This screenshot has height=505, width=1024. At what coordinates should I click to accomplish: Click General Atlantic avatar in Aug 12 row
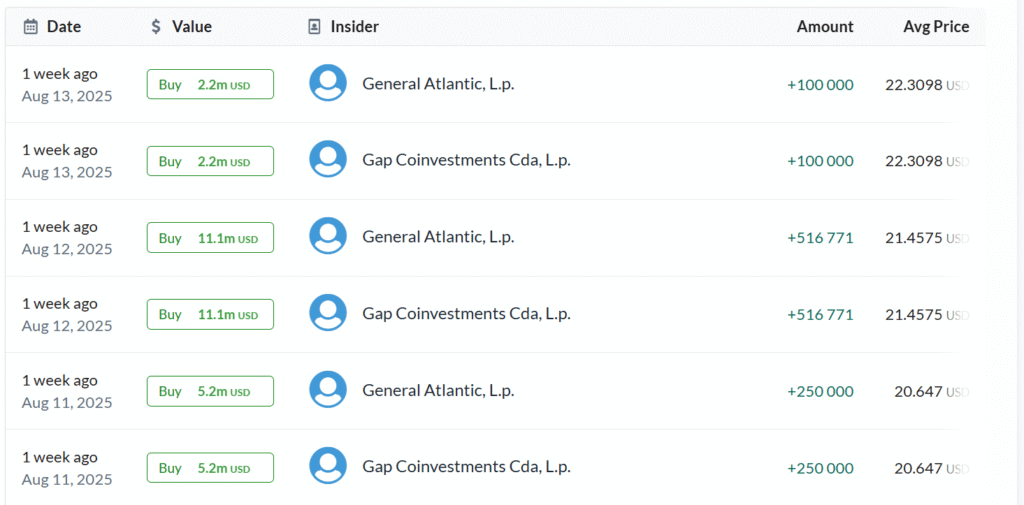[x=328, y=236]
